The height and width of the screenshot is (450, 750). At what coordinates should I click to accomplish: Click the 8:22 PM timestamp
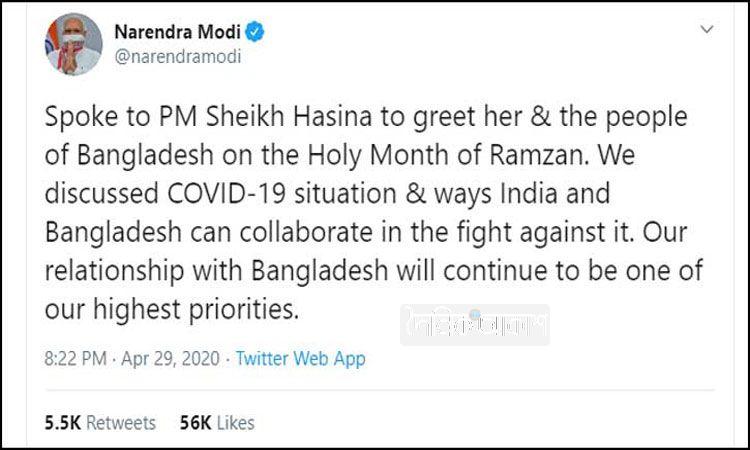coord(76,359)
